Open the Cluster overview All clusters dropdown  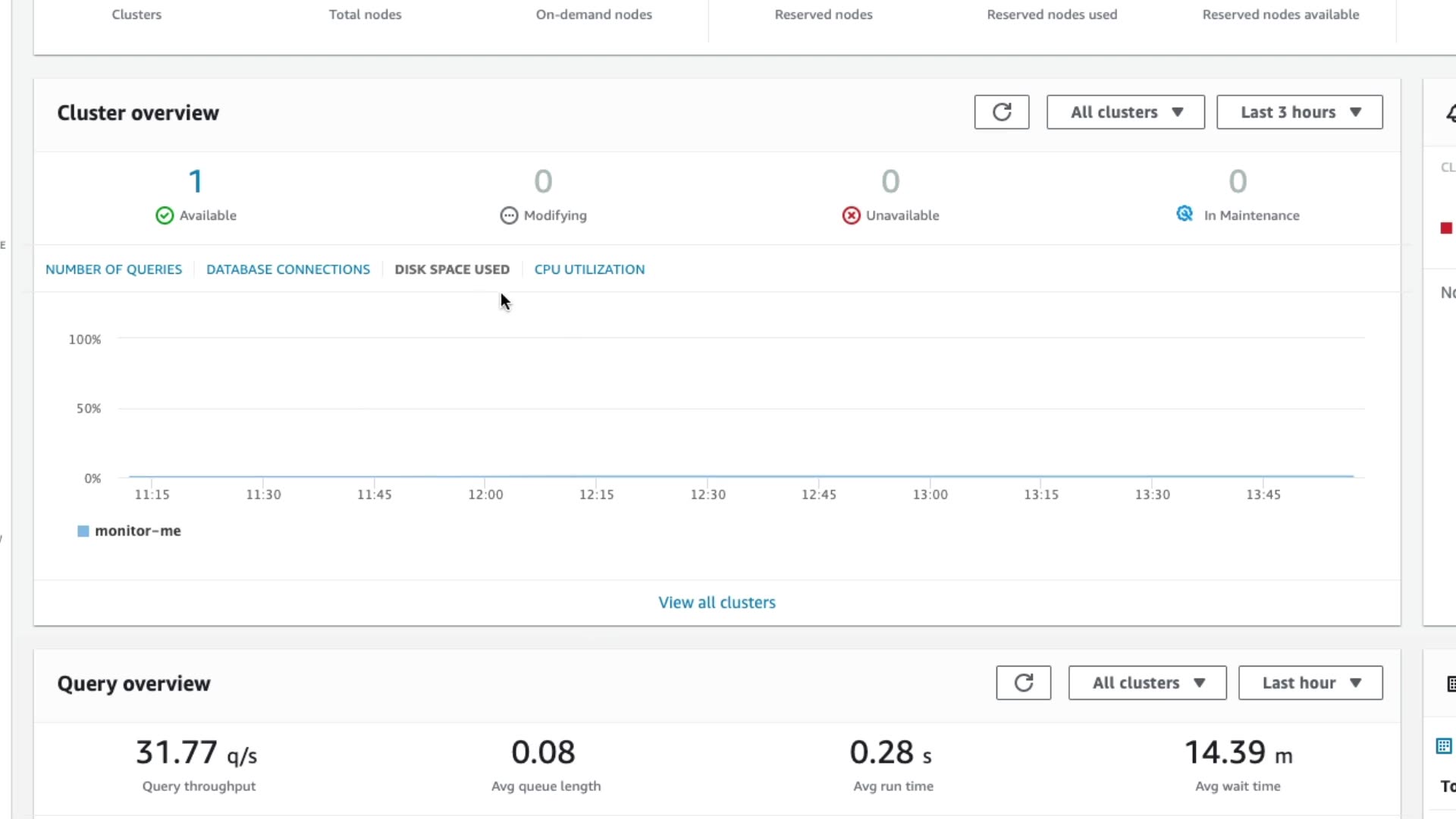click(1125, 112)
